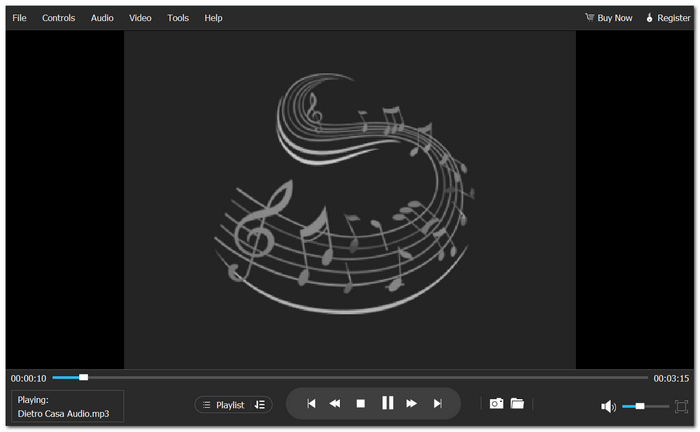Click the Register key icon

(x=650, y=17)
